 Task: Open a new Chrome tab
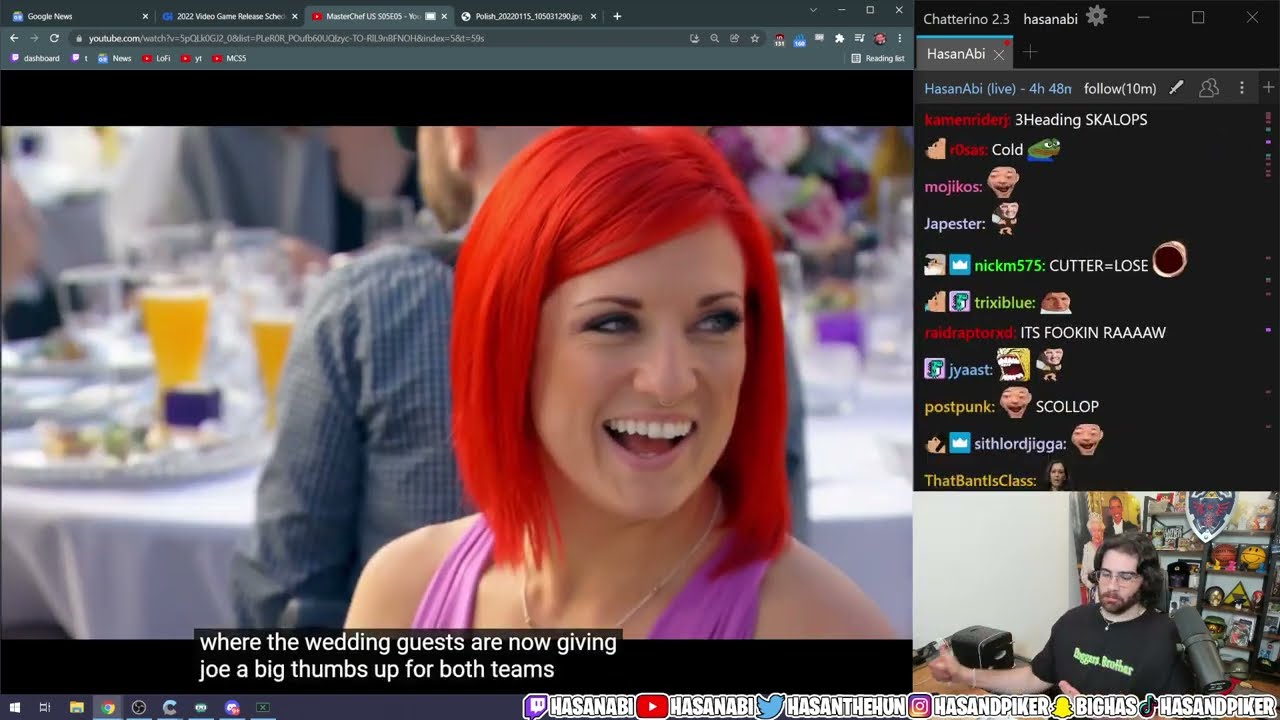tap(617, 16)
